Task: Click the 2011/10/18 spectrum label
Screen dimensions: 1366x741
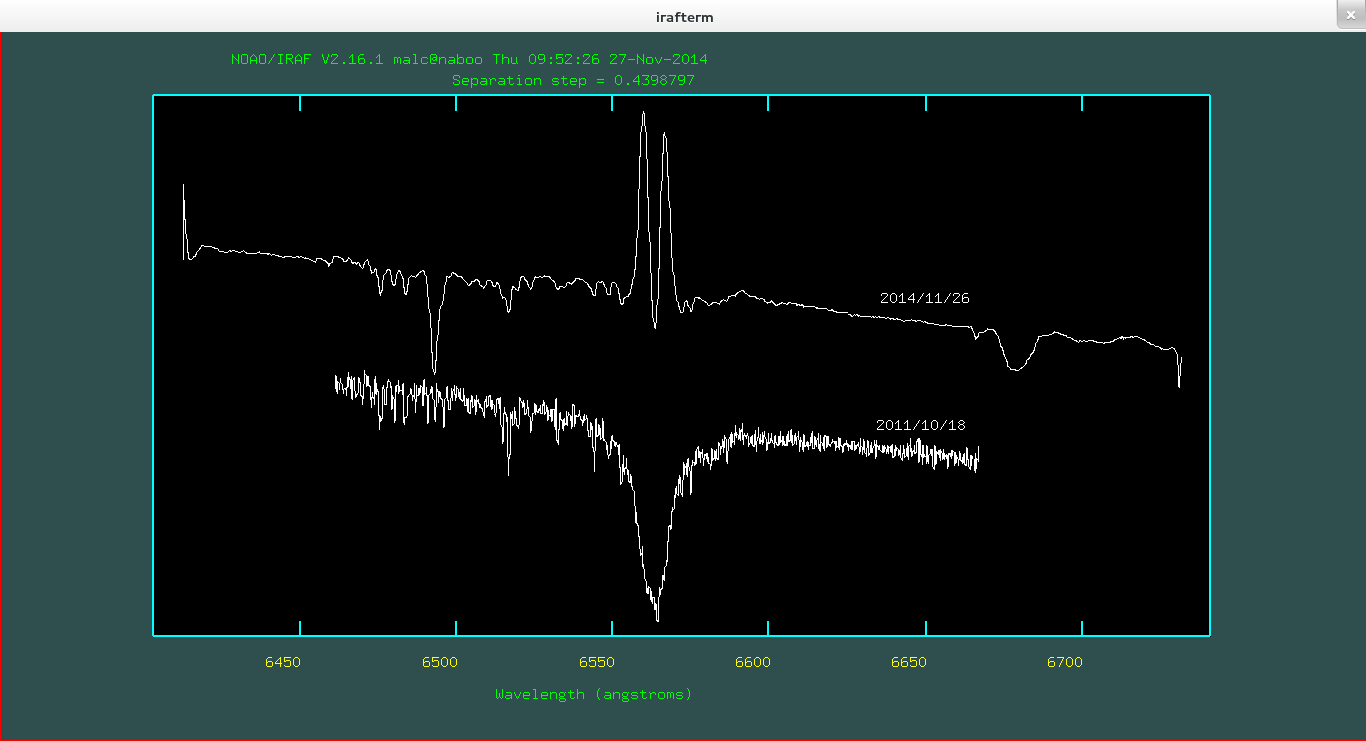Action: click(920, 425)
